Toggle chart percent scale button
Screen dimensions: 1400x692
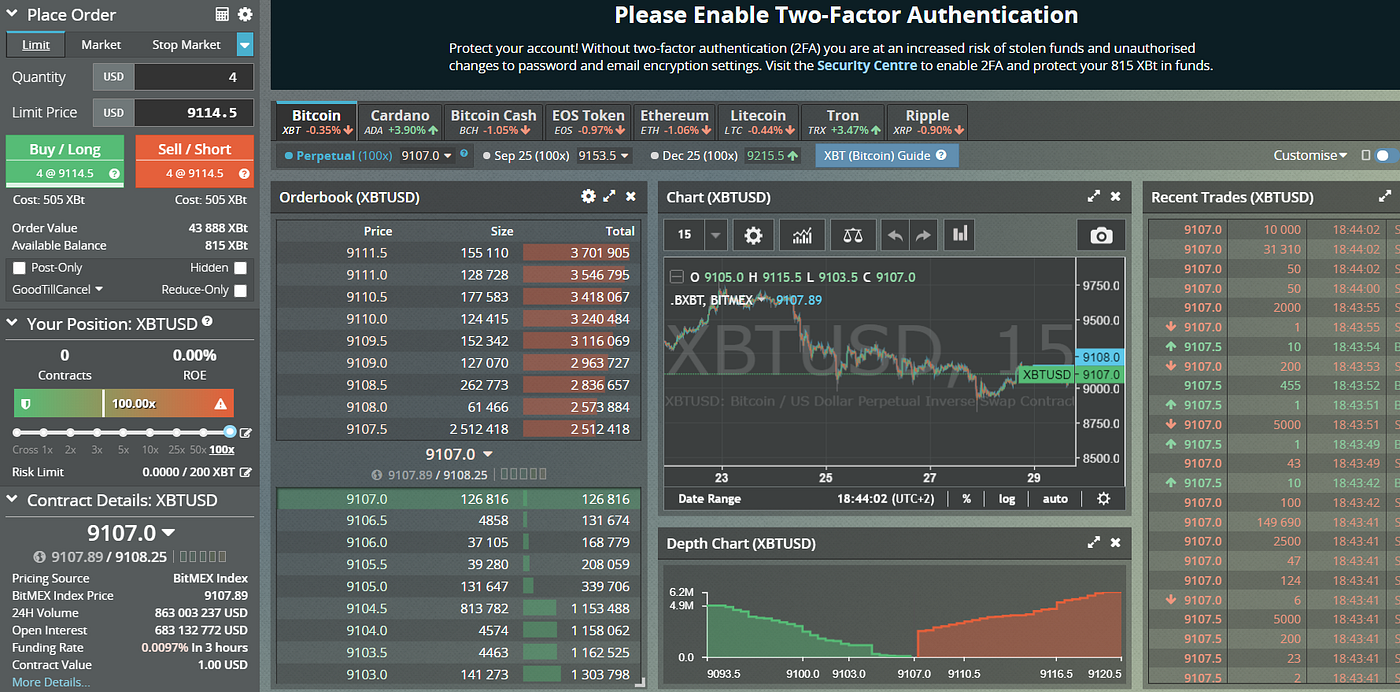point(967,498)
